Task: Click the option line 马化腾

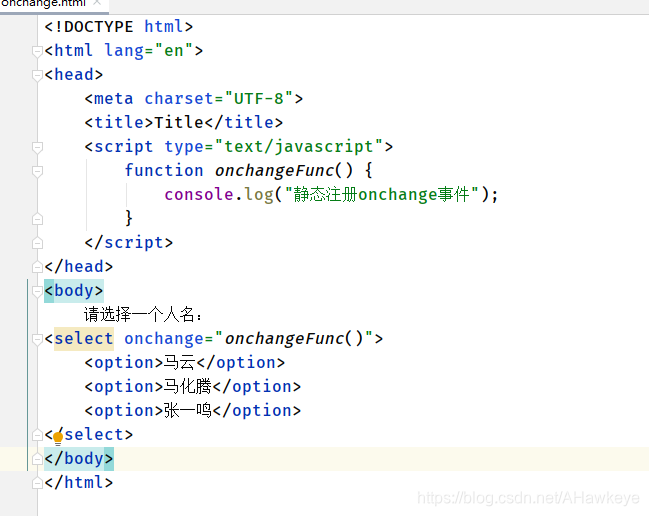Action: click(x=192, y=387)
